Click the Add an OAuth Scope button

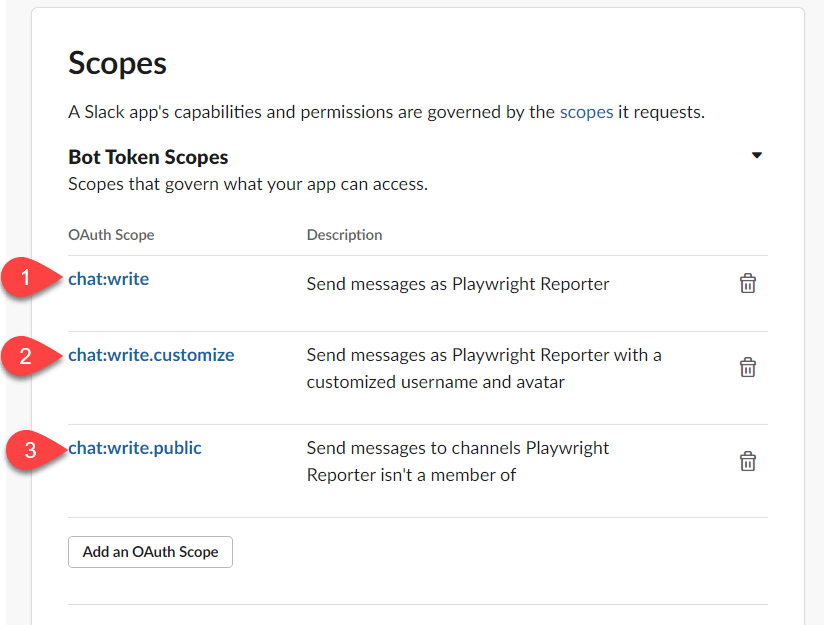click(x=150, y=552)
